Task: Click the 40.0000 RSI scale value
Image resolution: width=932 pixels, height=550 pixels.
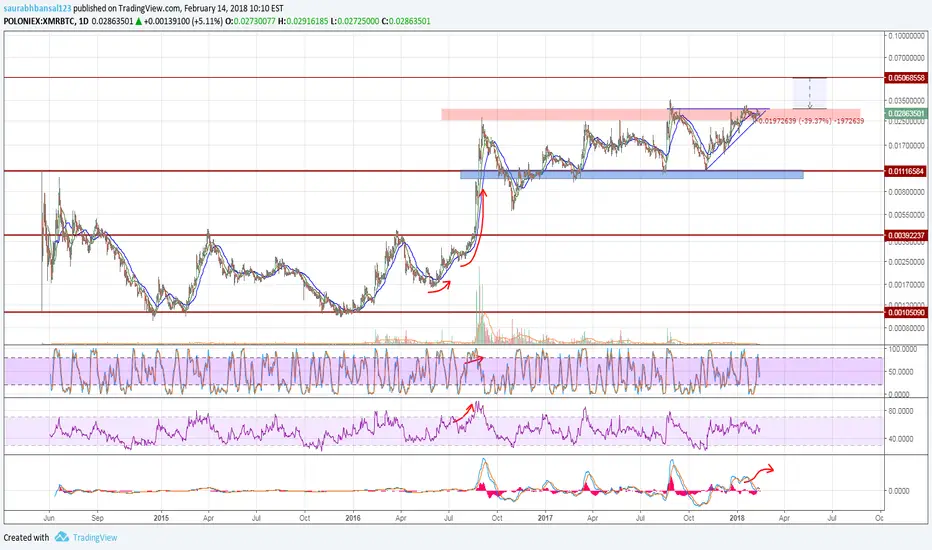Action: [901, 439]
